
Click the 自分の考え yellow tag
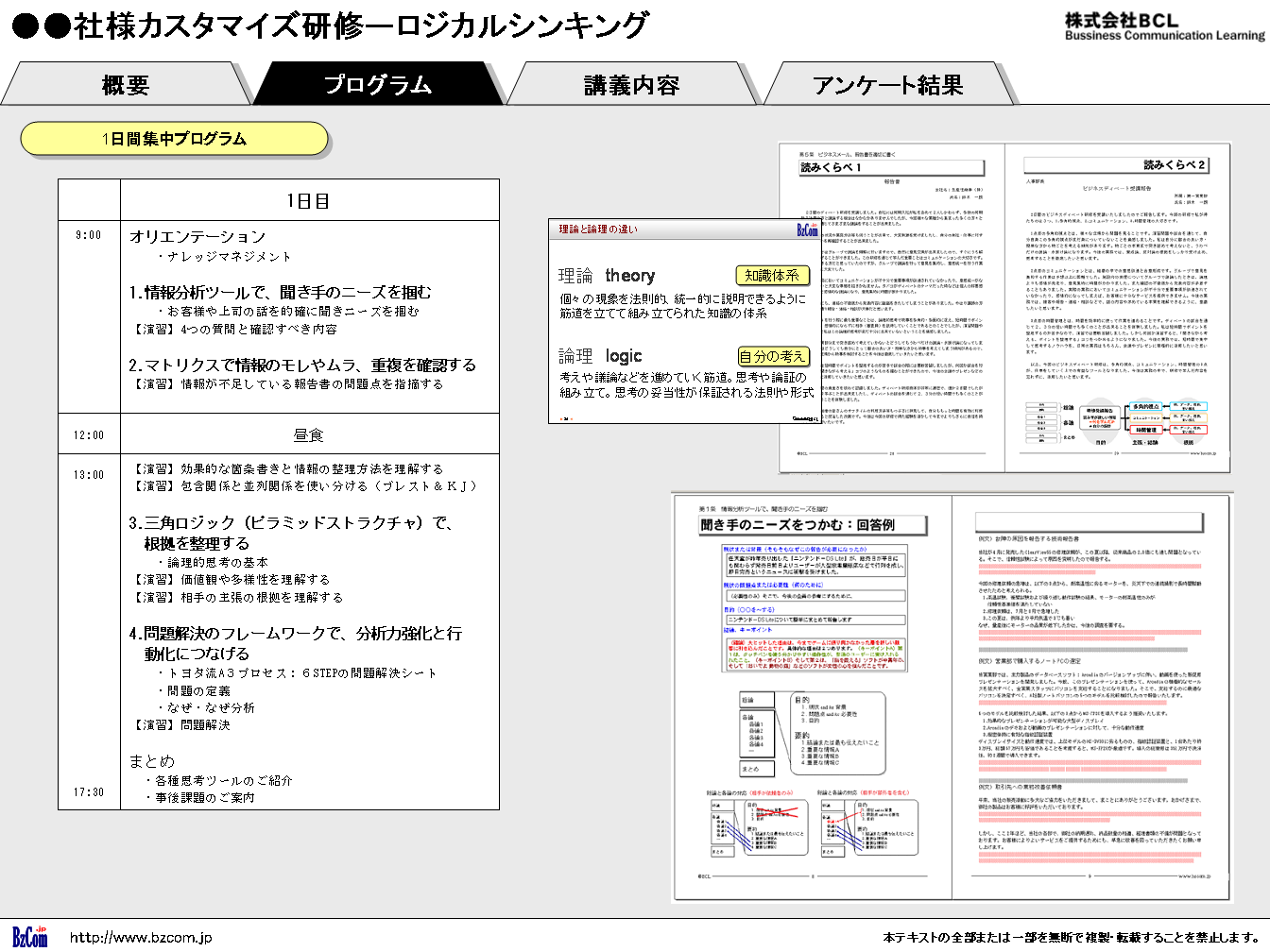773,356
